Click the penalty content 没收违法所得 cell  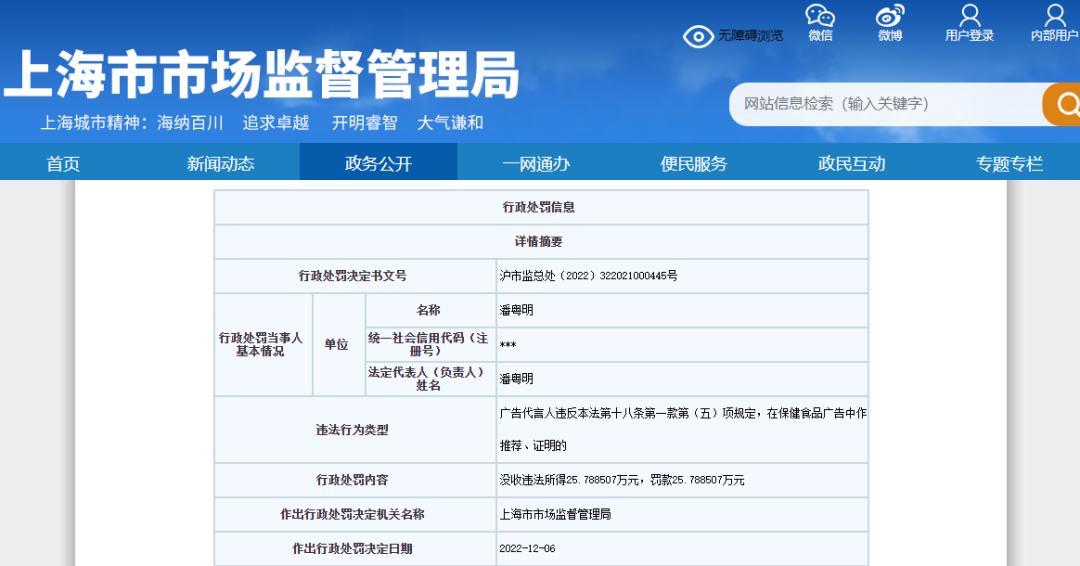click(621, 480)
